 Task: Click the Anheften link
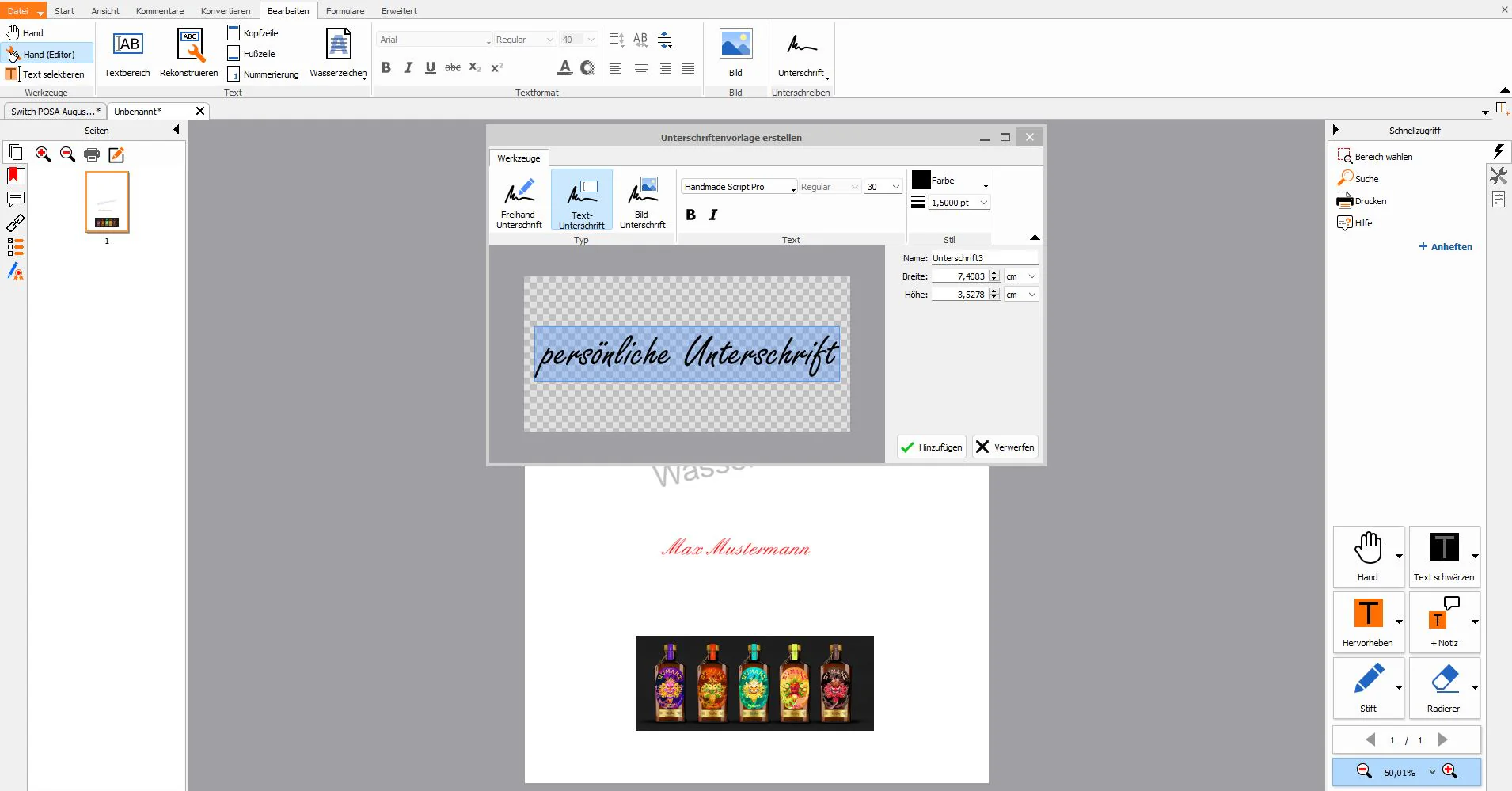pyautogui.click(x=1446, y=247)
